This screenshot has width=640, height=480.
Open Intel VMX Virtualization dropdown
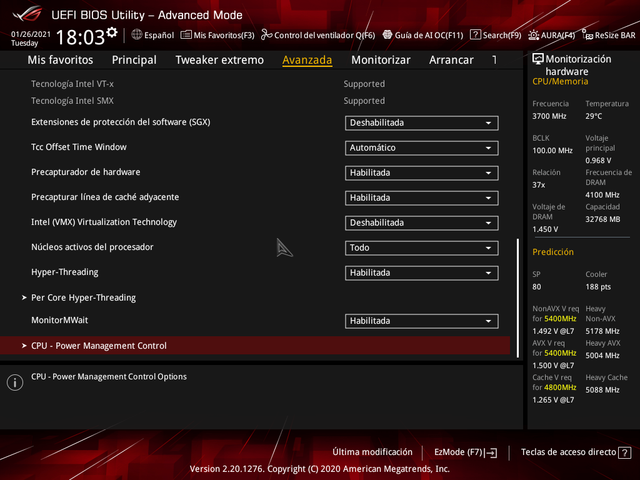(422, 223)
